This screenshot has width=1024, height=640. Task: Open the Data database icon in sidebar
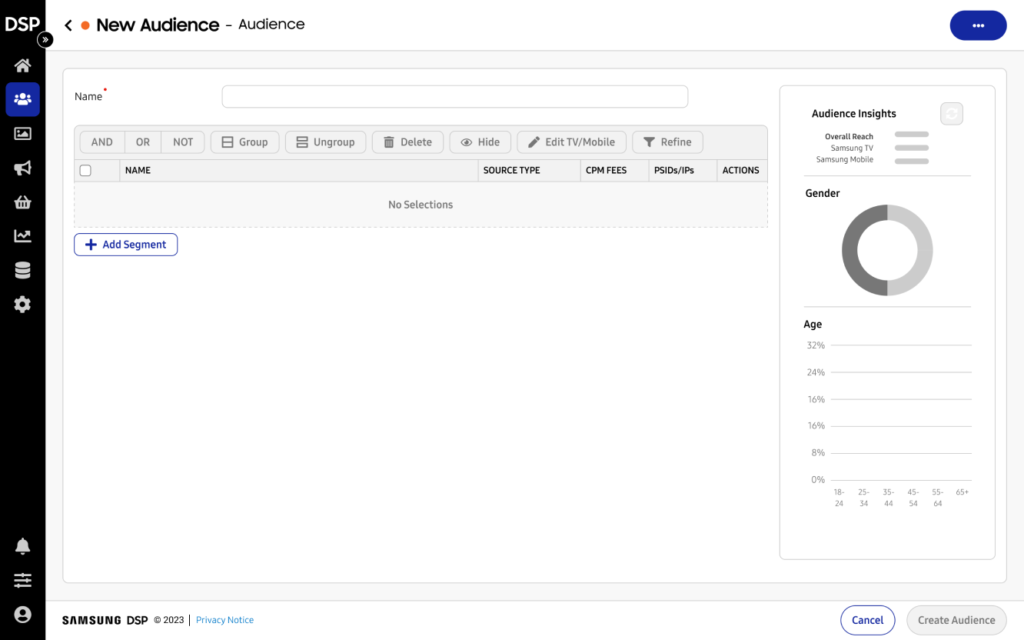tap(22, 270)
